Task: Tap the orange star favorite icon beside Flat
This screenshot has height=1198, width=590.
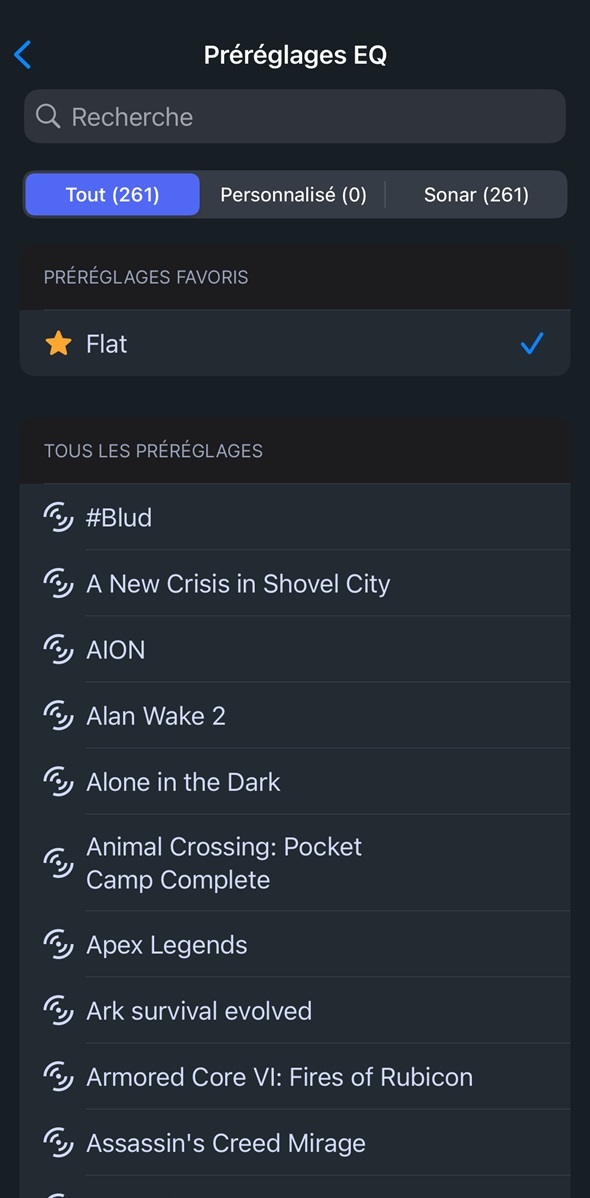Action: pos(58,344)
